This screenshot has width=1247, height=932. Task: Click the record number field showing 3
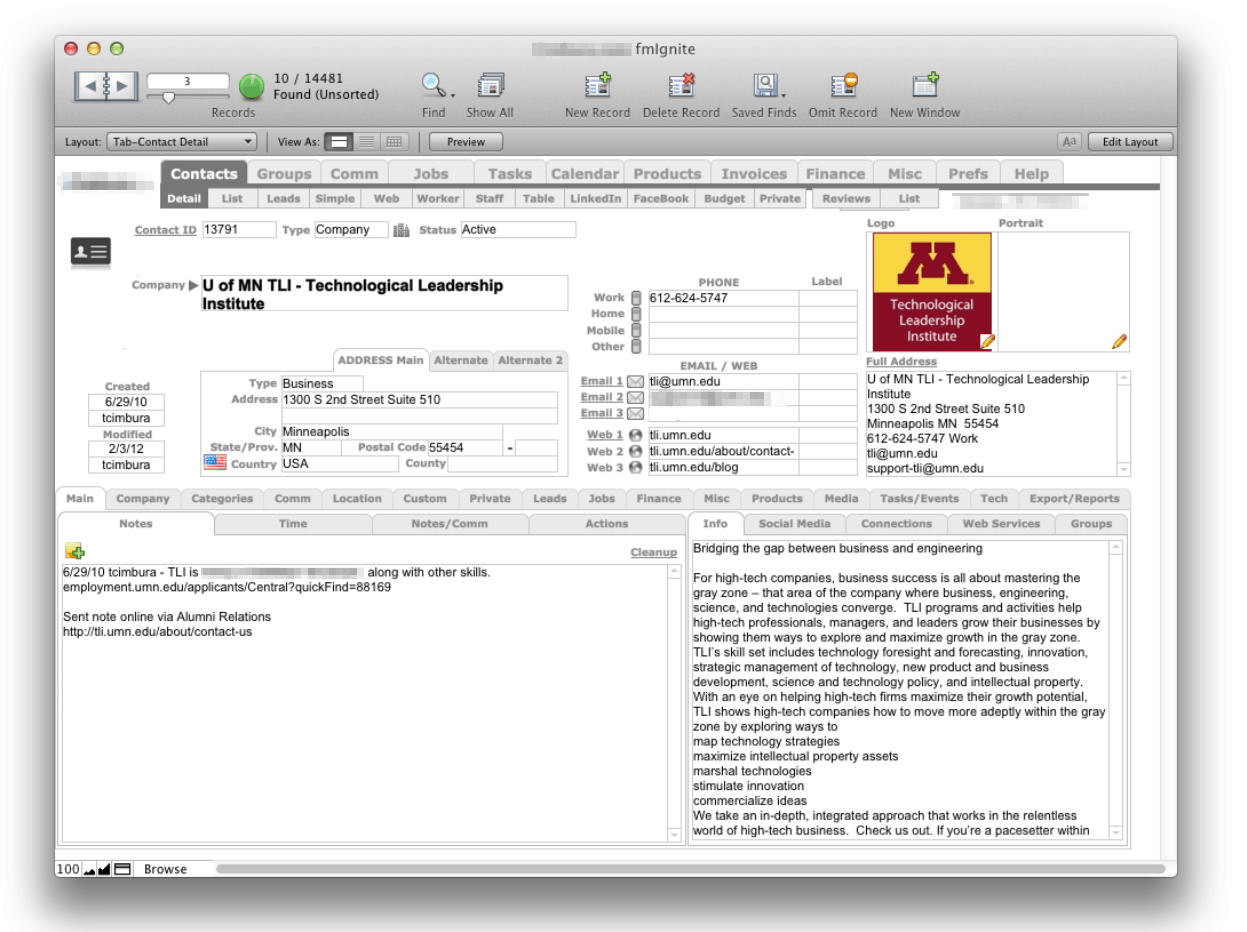188,81
